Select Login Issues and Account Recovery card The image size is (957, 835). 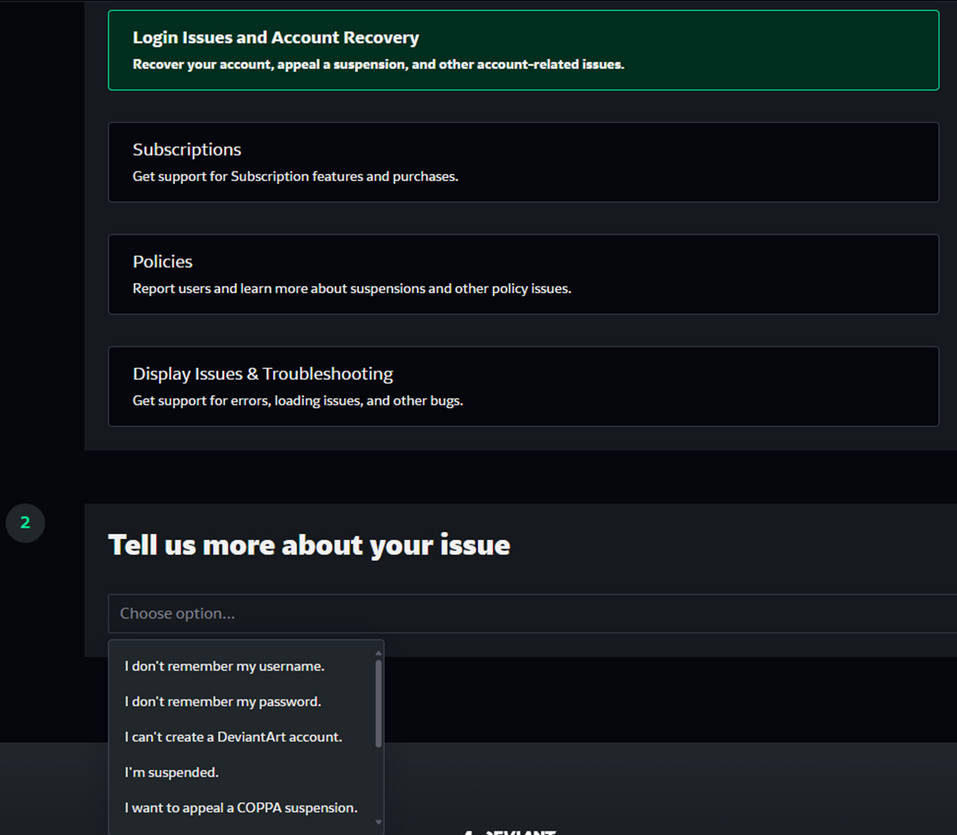523,50
